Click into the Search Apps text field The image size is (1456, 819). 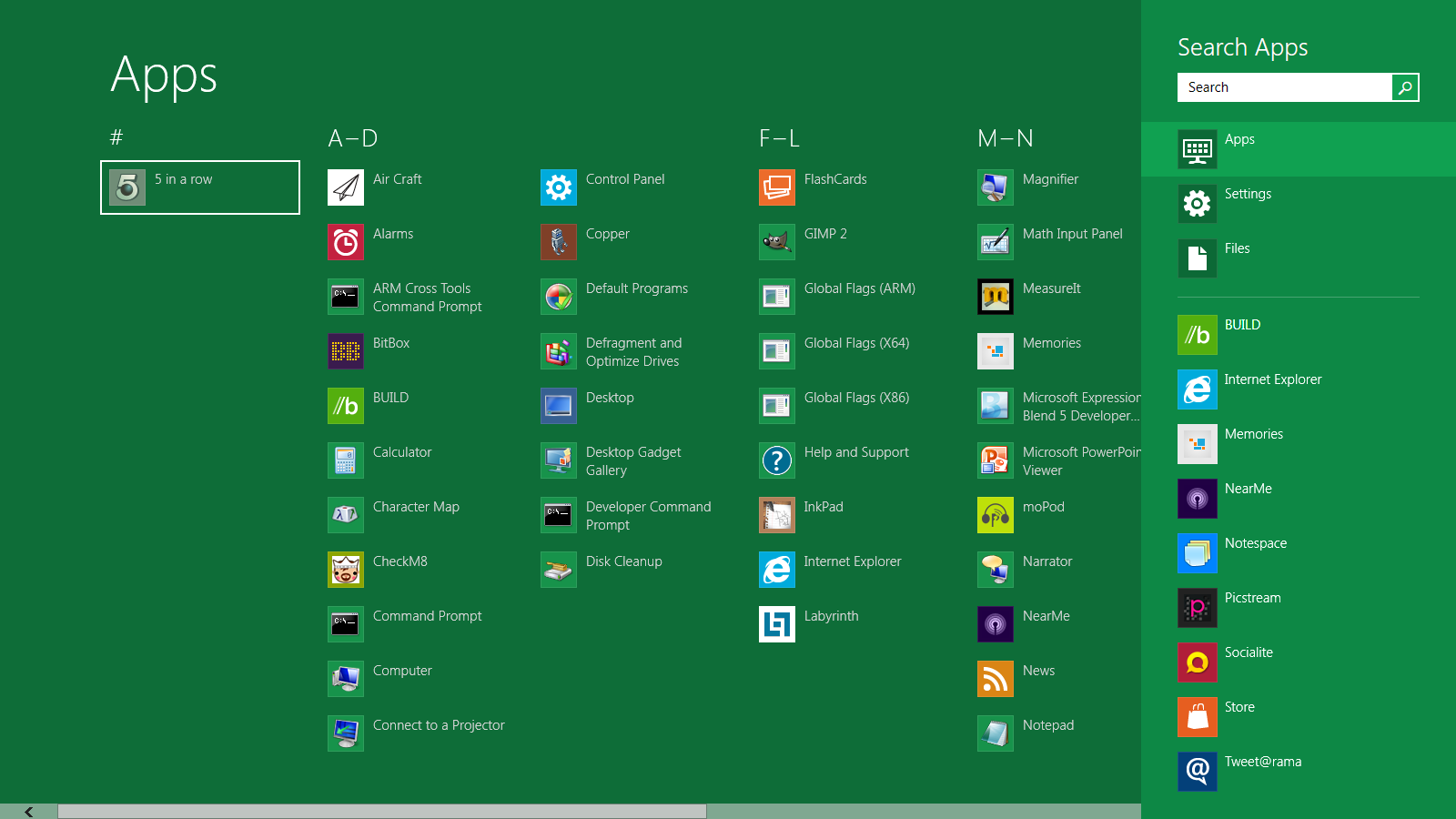tap(1284, 87)
